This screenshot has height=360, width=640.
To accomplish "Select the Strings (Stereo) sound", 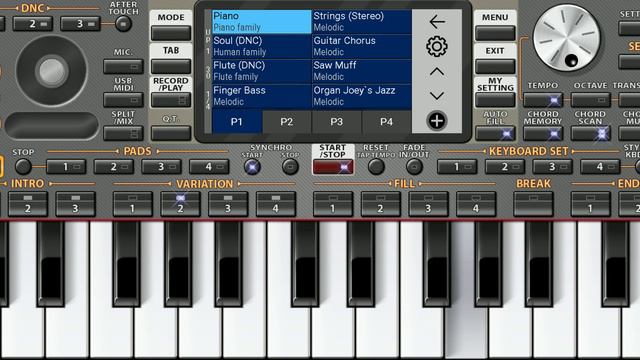I will pyautogui.click(x=362, y=22).
